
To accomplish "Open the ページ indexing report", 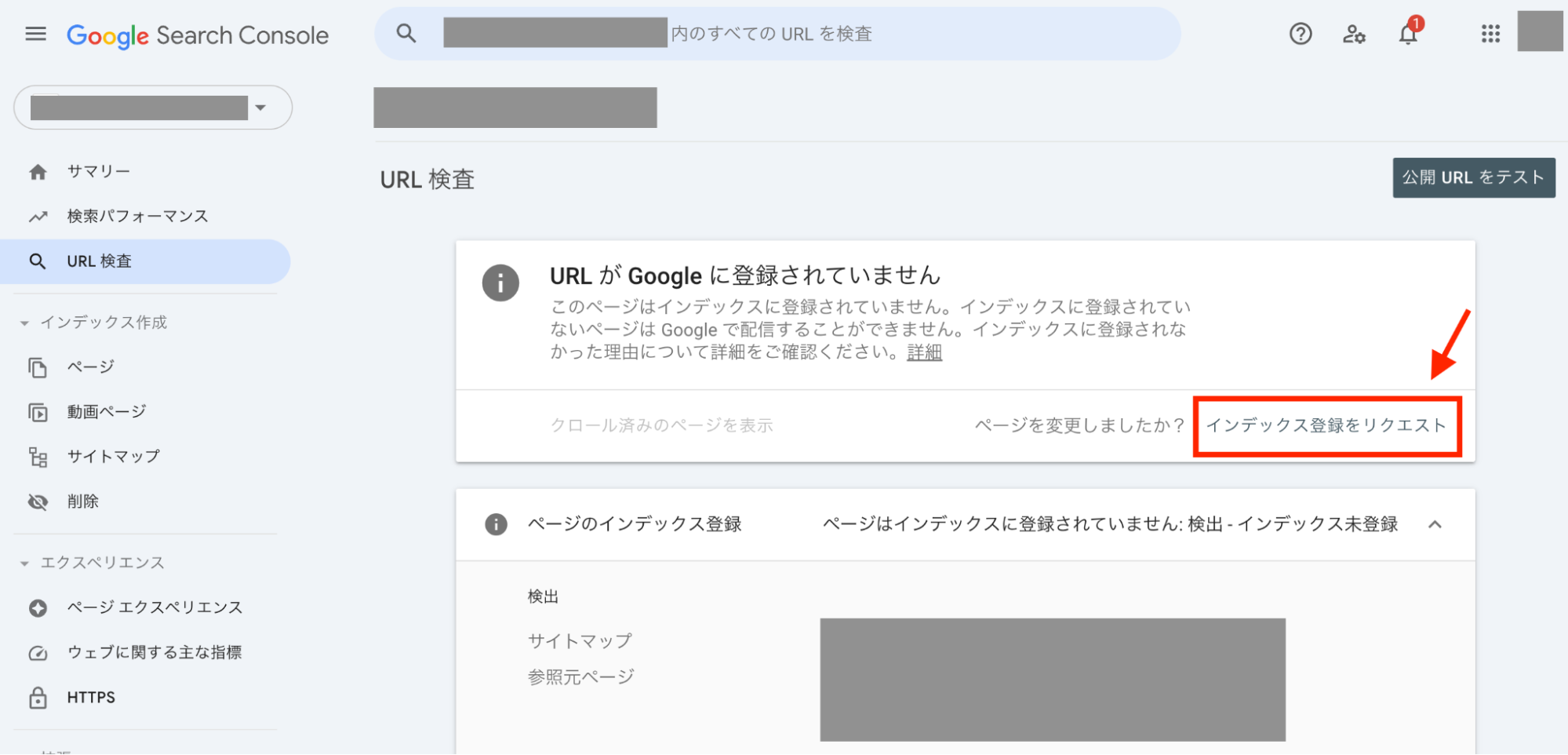I will (x=90, y=367).
